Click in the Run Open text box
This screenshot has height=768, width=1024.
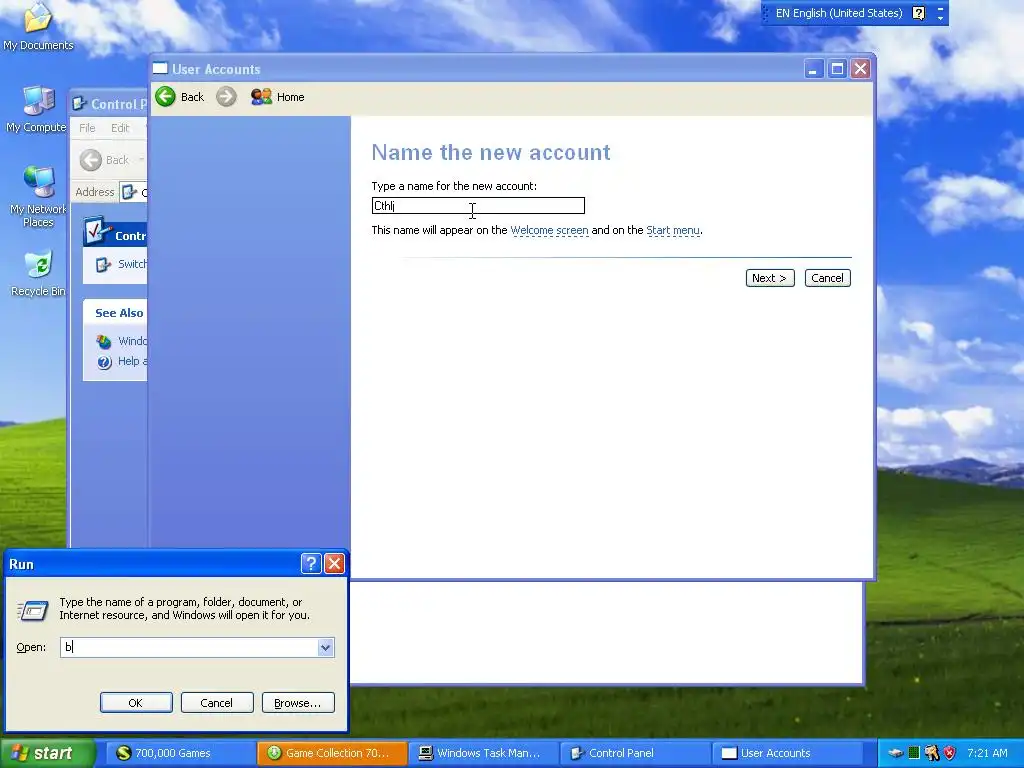tap(189, 647)
